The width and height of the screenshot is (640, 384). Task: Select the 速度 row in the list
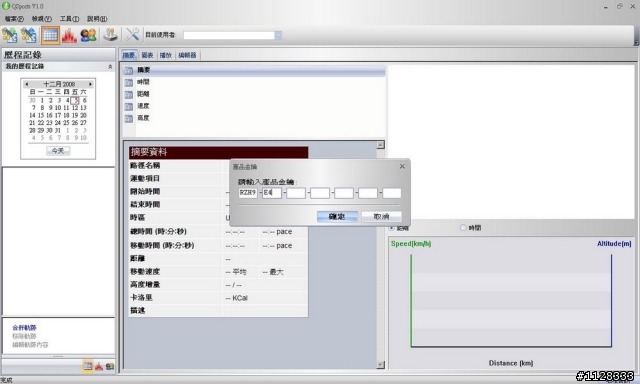tap(254, 107)
